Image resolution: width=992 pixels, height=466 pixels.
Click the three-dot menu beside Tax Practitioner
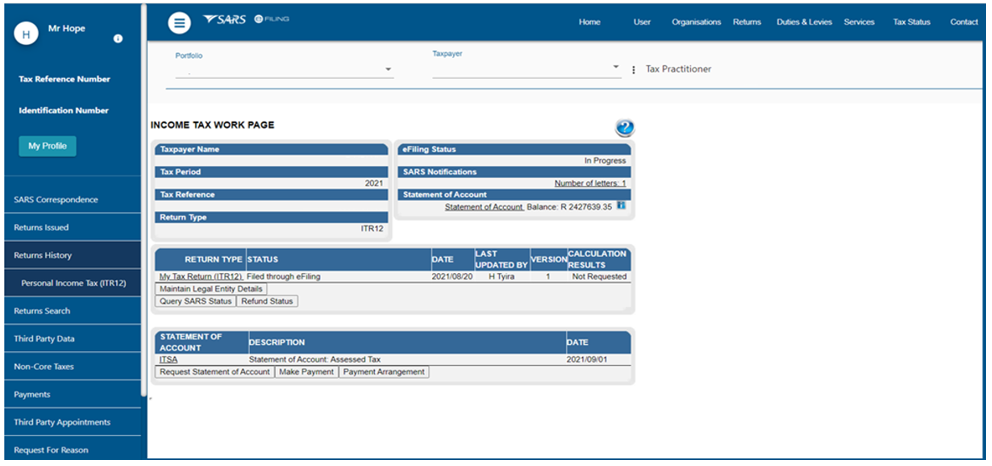pos(634,70)
